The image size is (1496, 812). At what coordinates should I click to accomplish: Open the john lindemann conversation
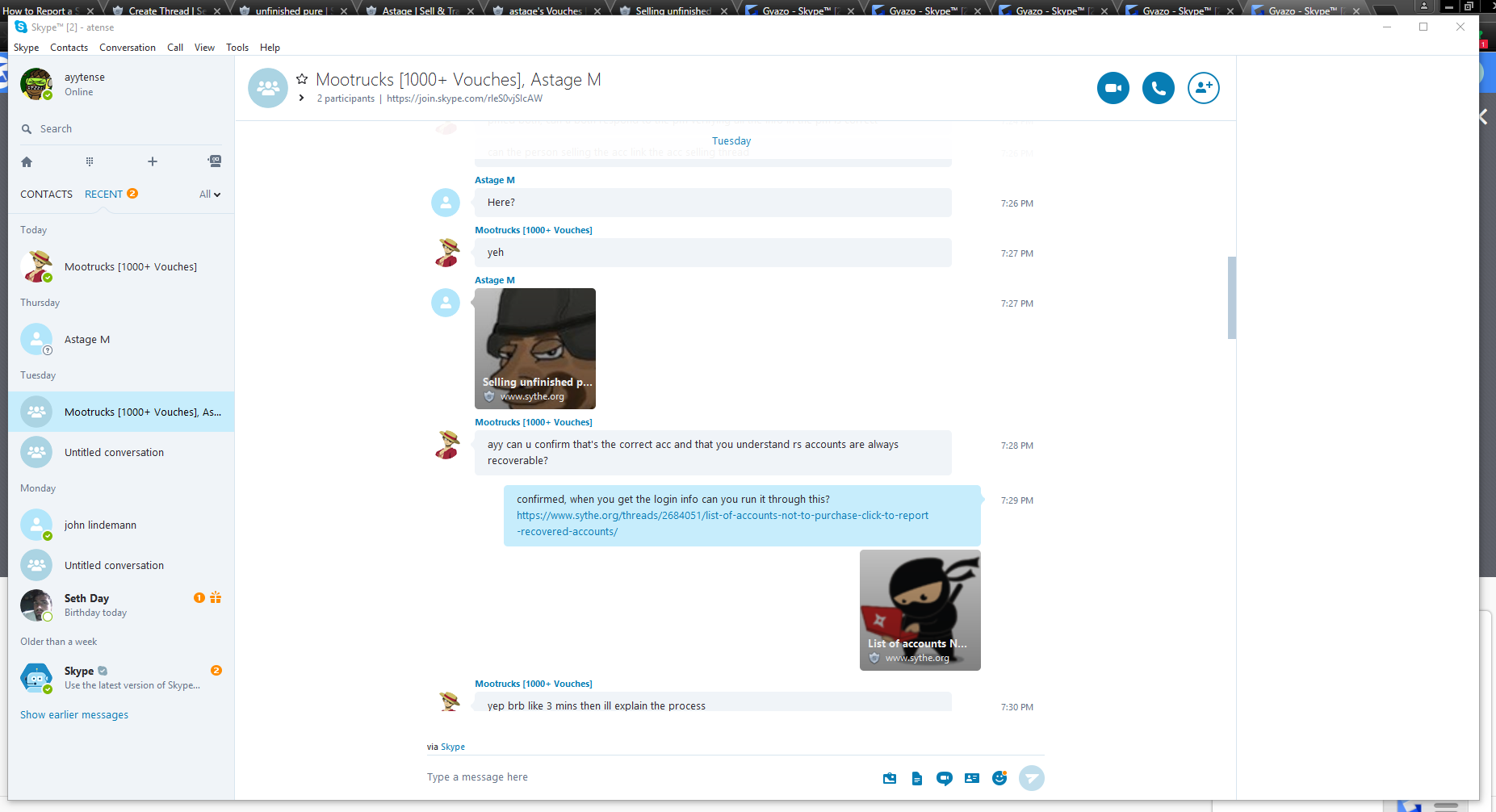pos(121,525)
